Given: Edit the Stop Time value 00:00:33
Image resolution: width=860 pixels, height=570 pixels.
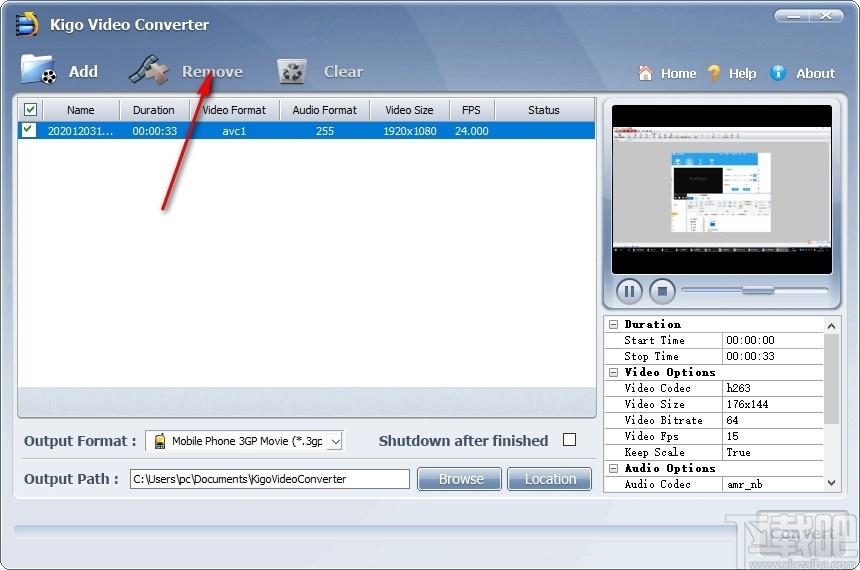Looking at the screenshot, I should tap(773, 356).
